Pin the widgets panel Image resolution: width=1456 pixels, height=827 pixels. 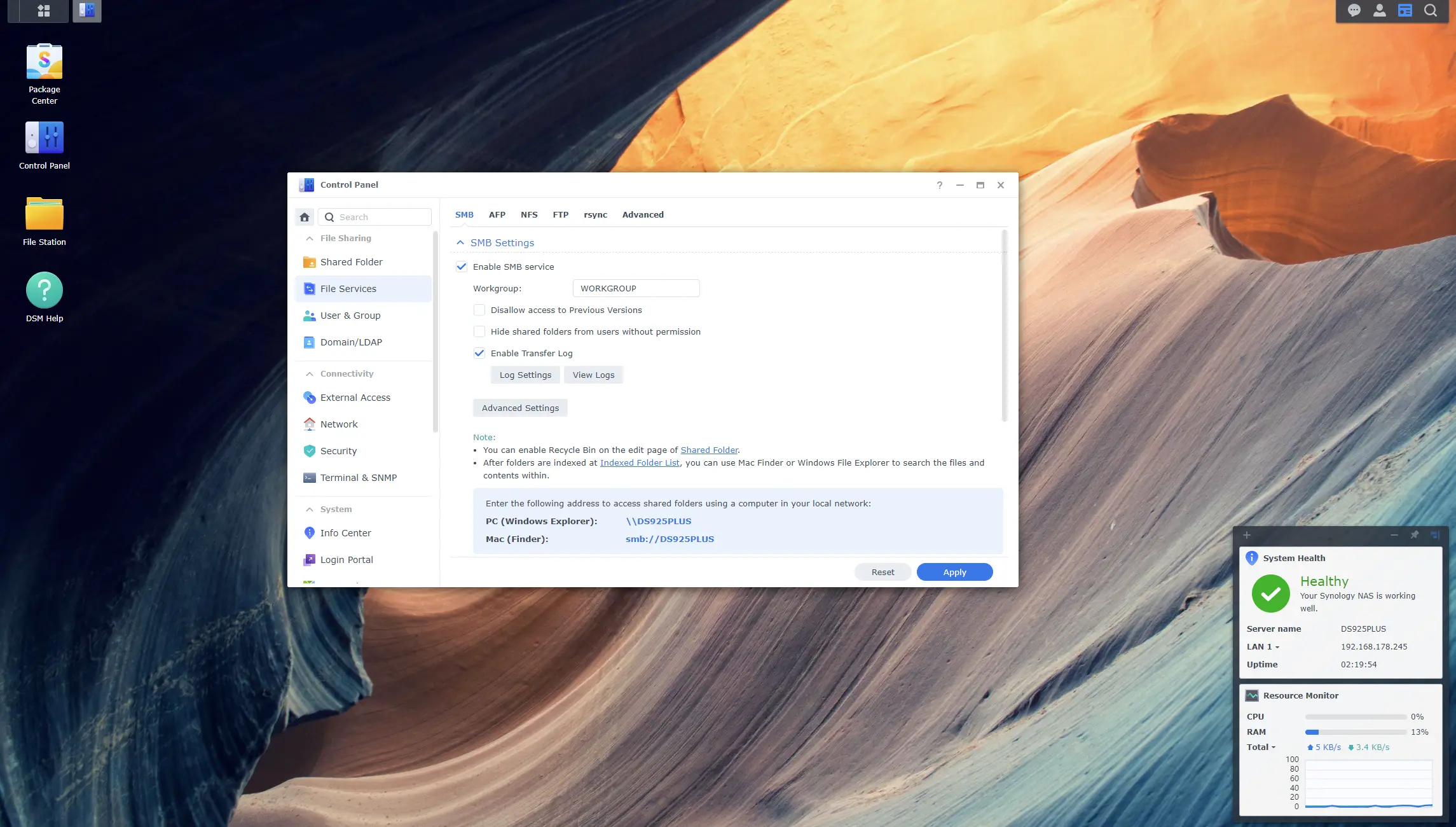click(x=1414, y=535)
